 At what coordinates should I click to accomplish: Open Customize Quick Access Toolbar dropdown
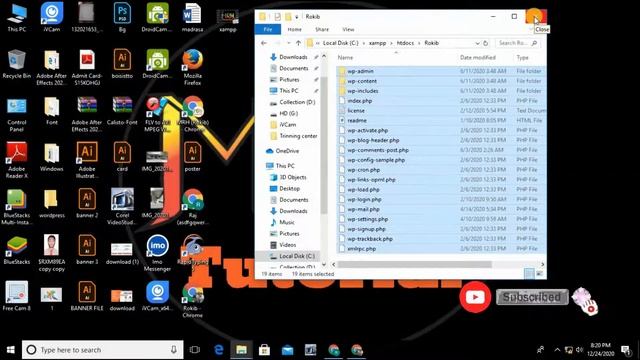point(297,17)
